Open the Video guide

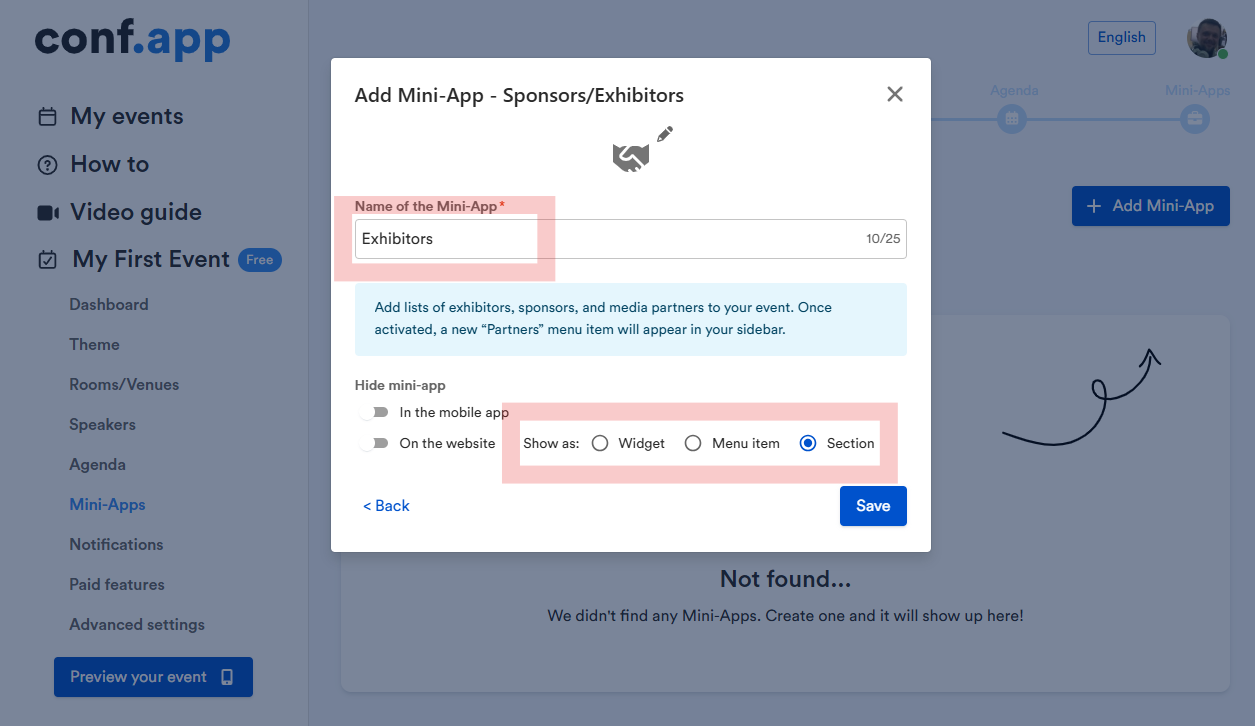tap(135, 212)
